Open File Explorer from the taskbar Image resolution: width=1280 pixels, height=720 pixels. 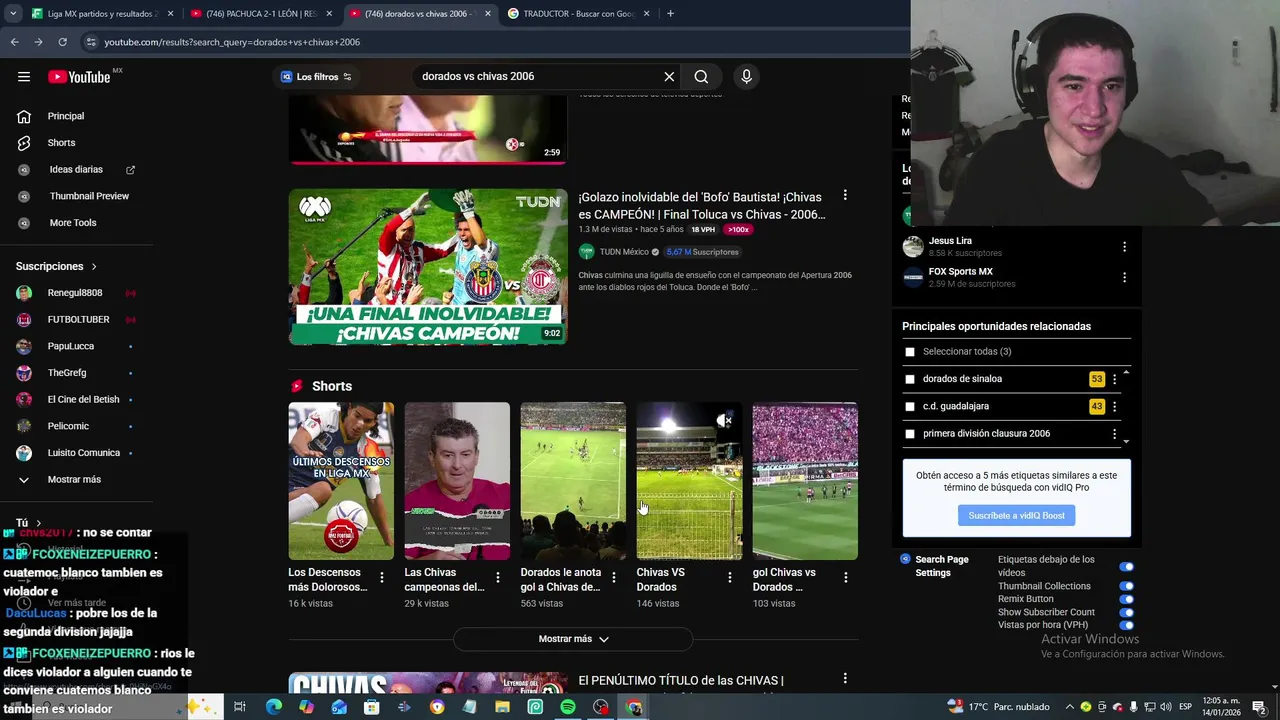click(502, 707)
